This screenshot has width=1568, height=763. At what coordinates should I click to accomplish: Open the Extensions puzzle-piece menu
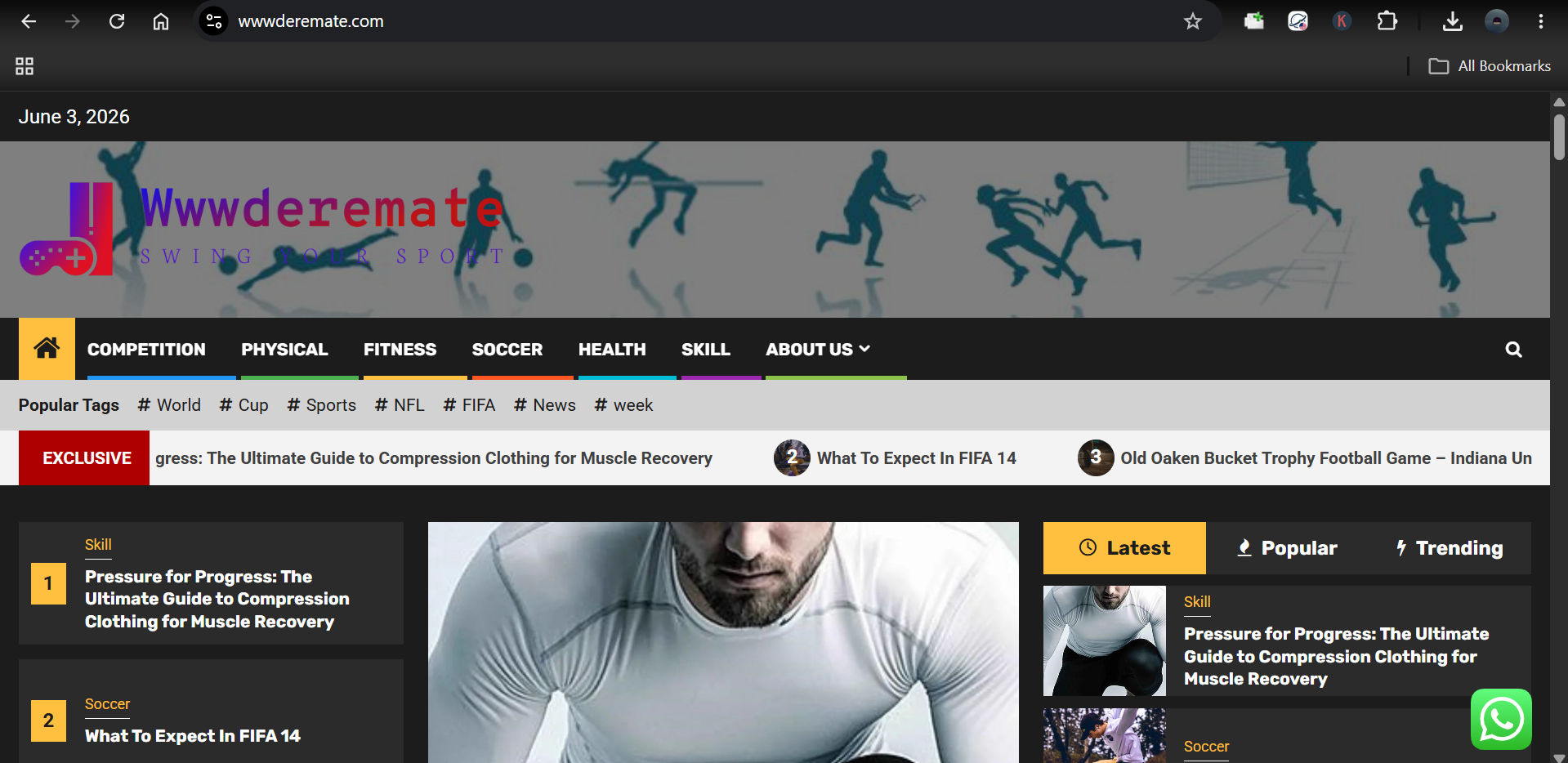click(1387, 21)
